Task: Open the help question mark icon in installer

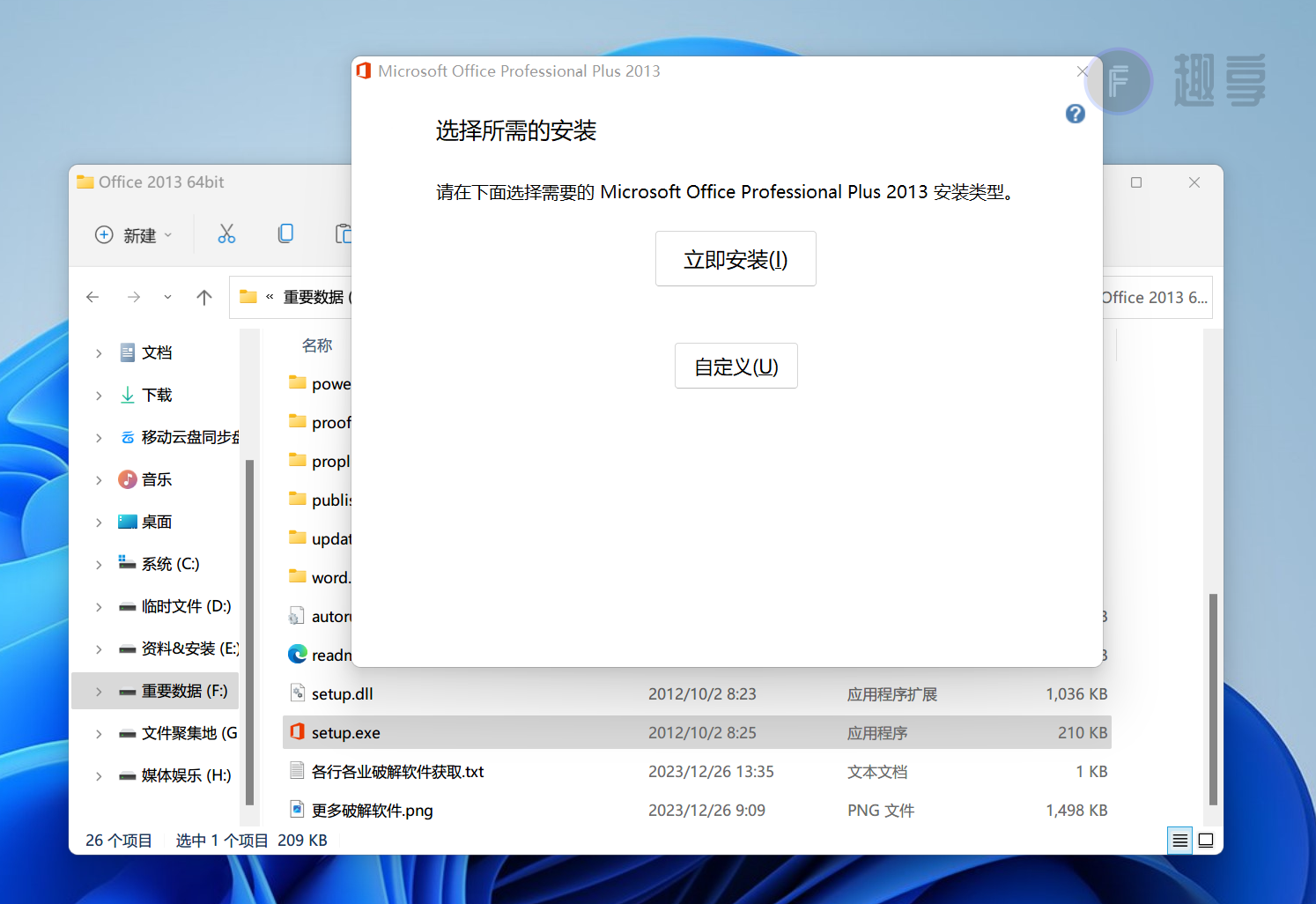Action: point(1075,114)
